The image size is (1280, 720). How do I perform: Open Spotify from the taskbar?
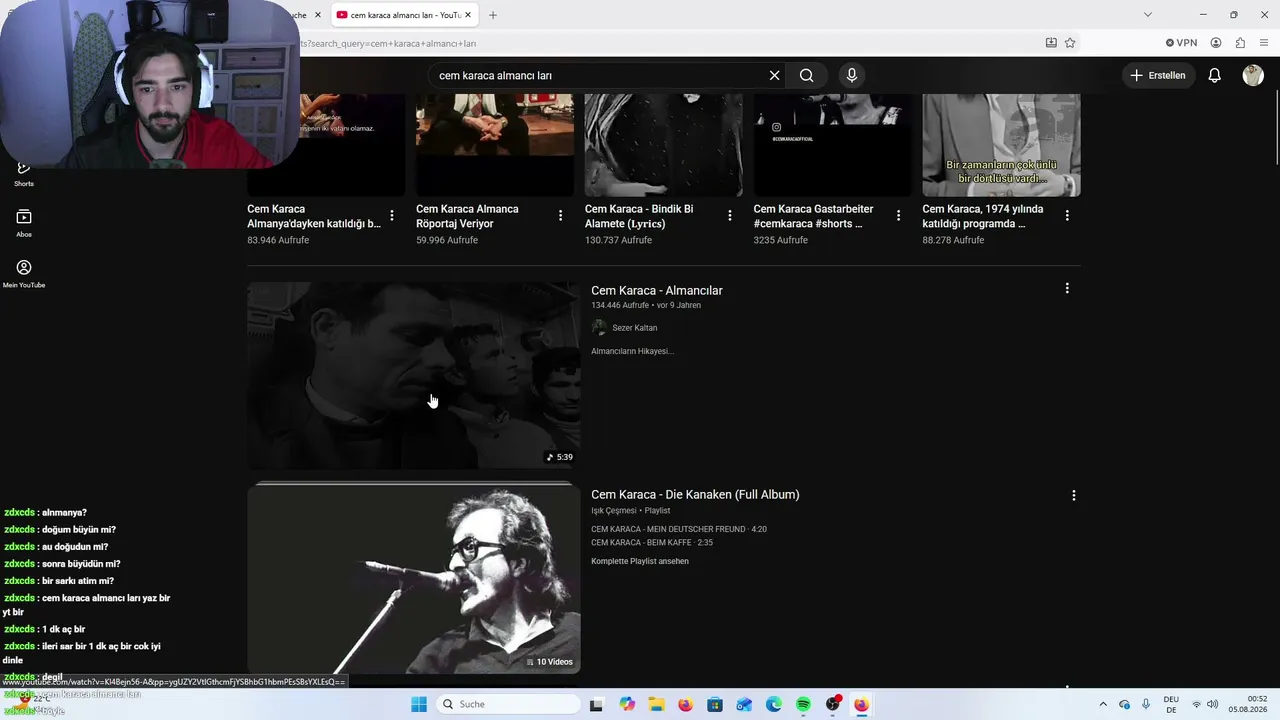(804, 704)
